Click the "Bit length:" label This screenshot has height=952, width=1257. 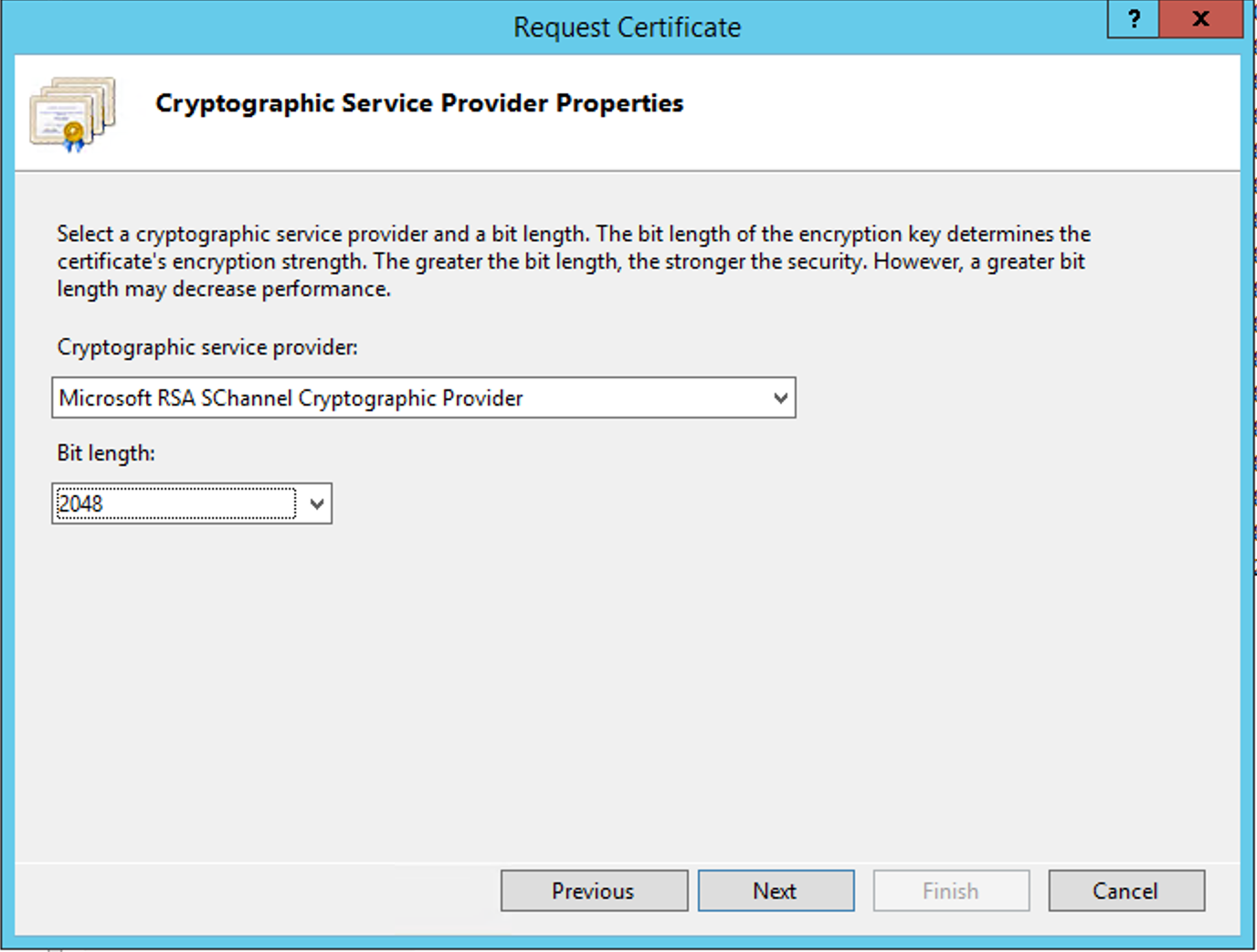(x=106, y=453)
